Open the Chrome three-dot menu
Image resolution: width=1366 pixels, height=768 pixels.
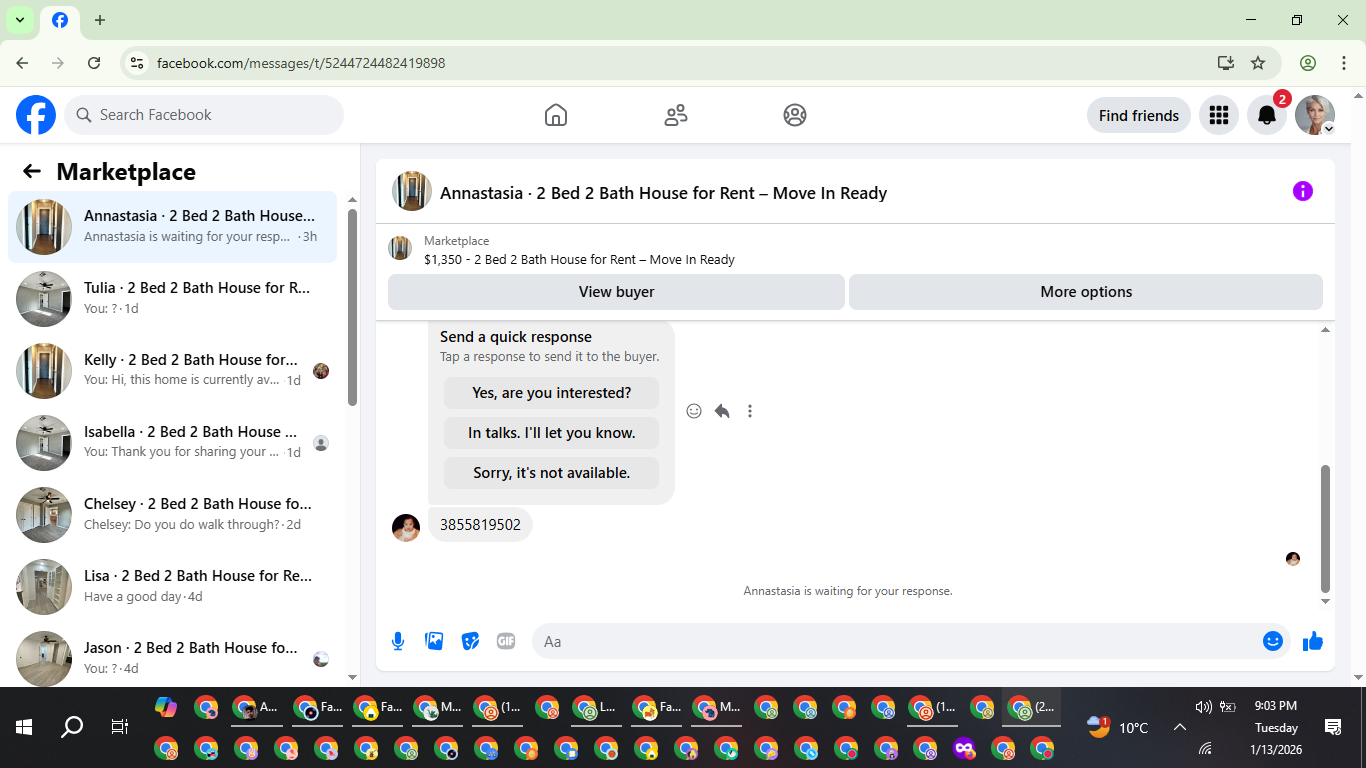coord(1344,63)
